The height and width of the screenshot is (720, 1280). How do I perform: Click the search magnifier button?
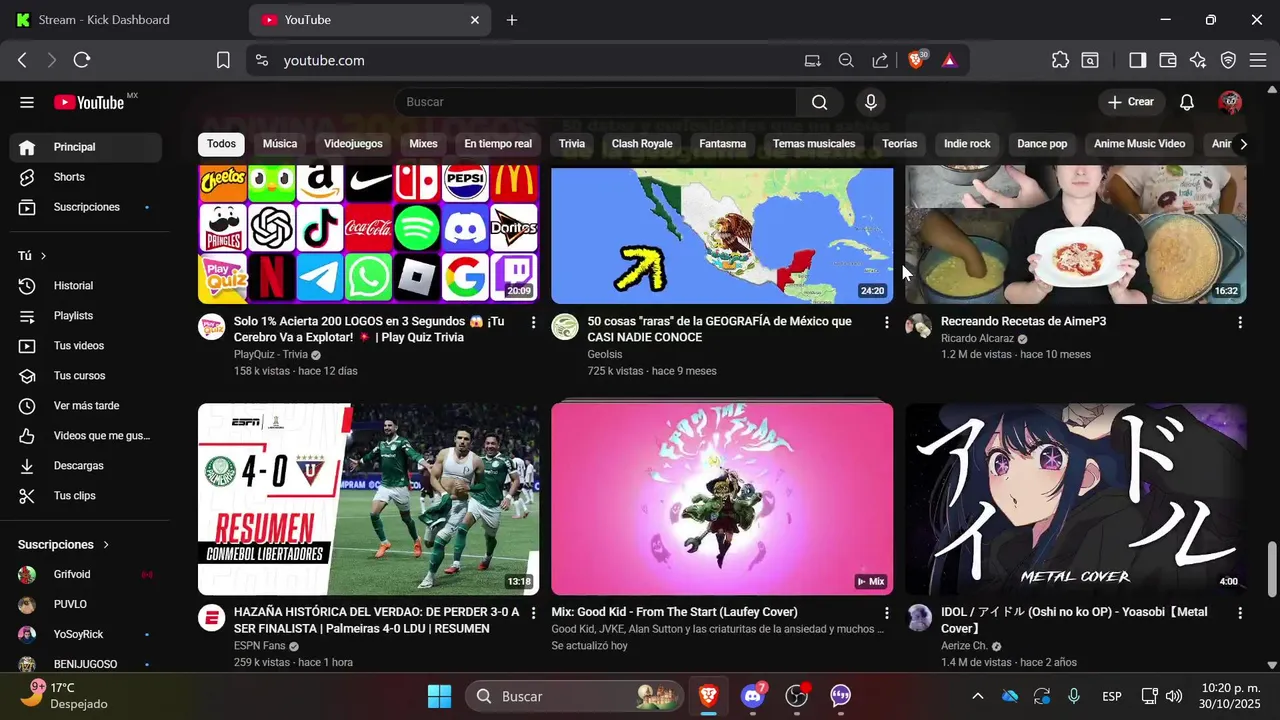tap(819, 102)
